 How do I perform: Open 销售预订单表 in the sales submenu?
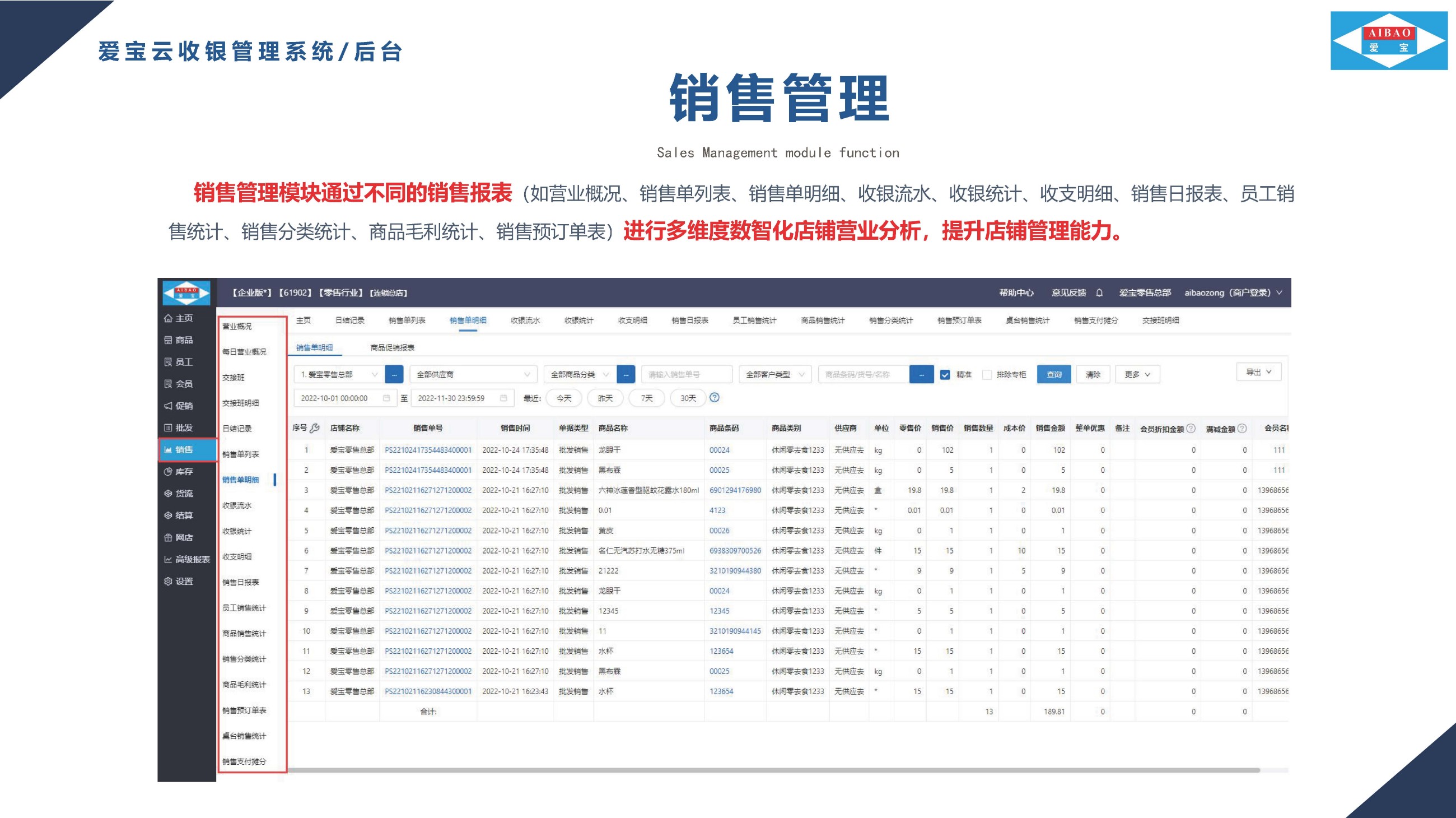(244, 710)
